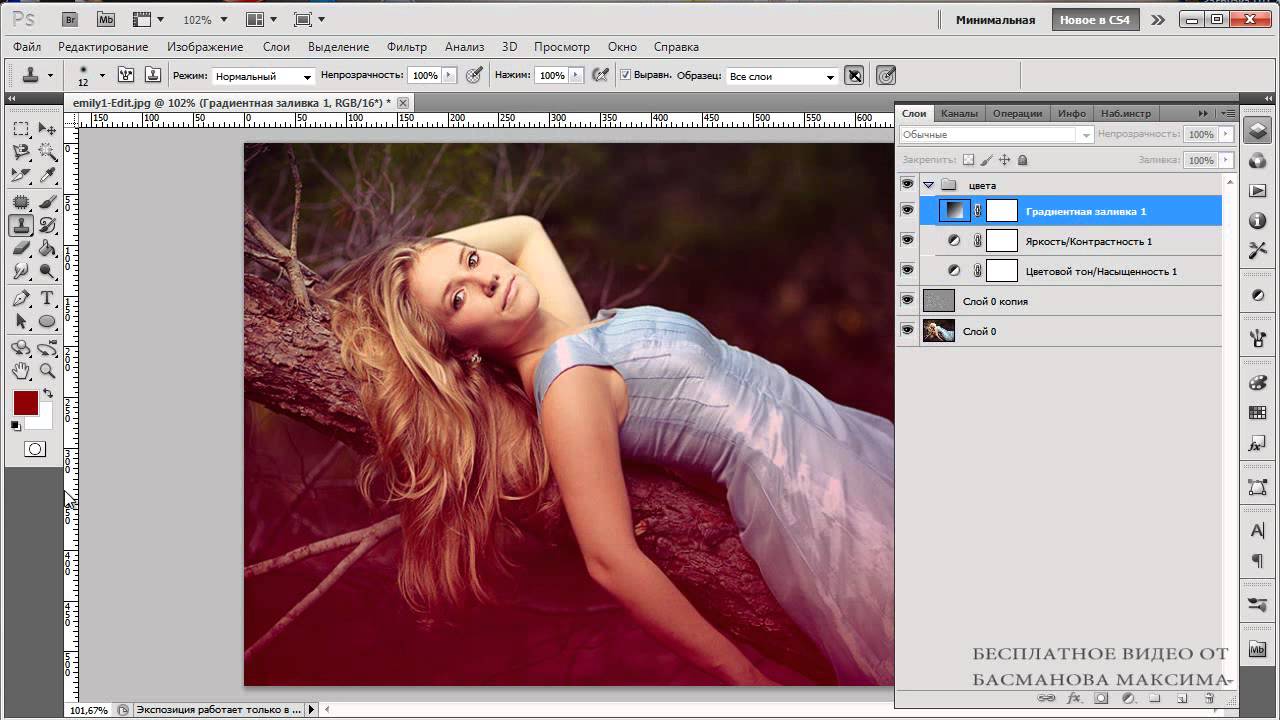Open the Фильтр menu

tap(406, 47)
